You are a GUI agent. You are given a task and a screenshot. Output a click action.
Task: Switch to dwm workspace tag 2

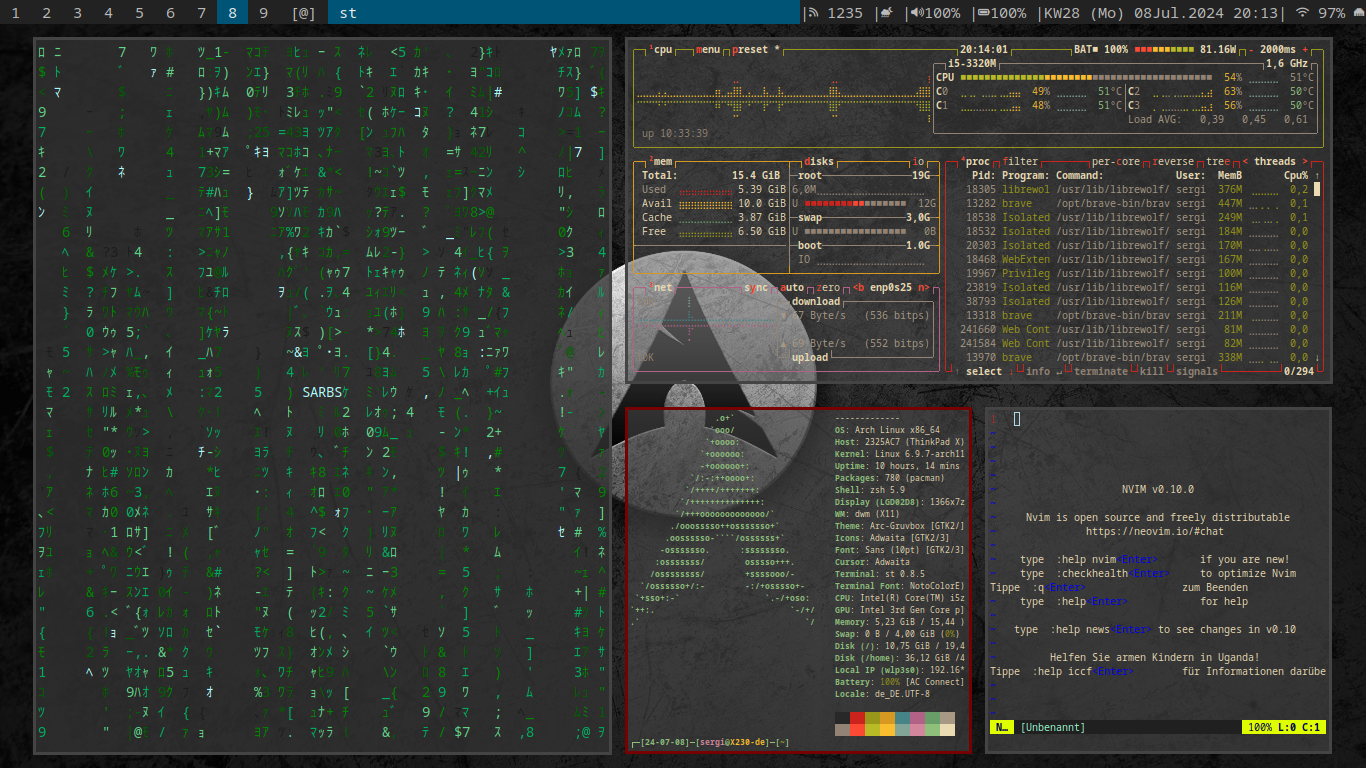pos(47,13)
